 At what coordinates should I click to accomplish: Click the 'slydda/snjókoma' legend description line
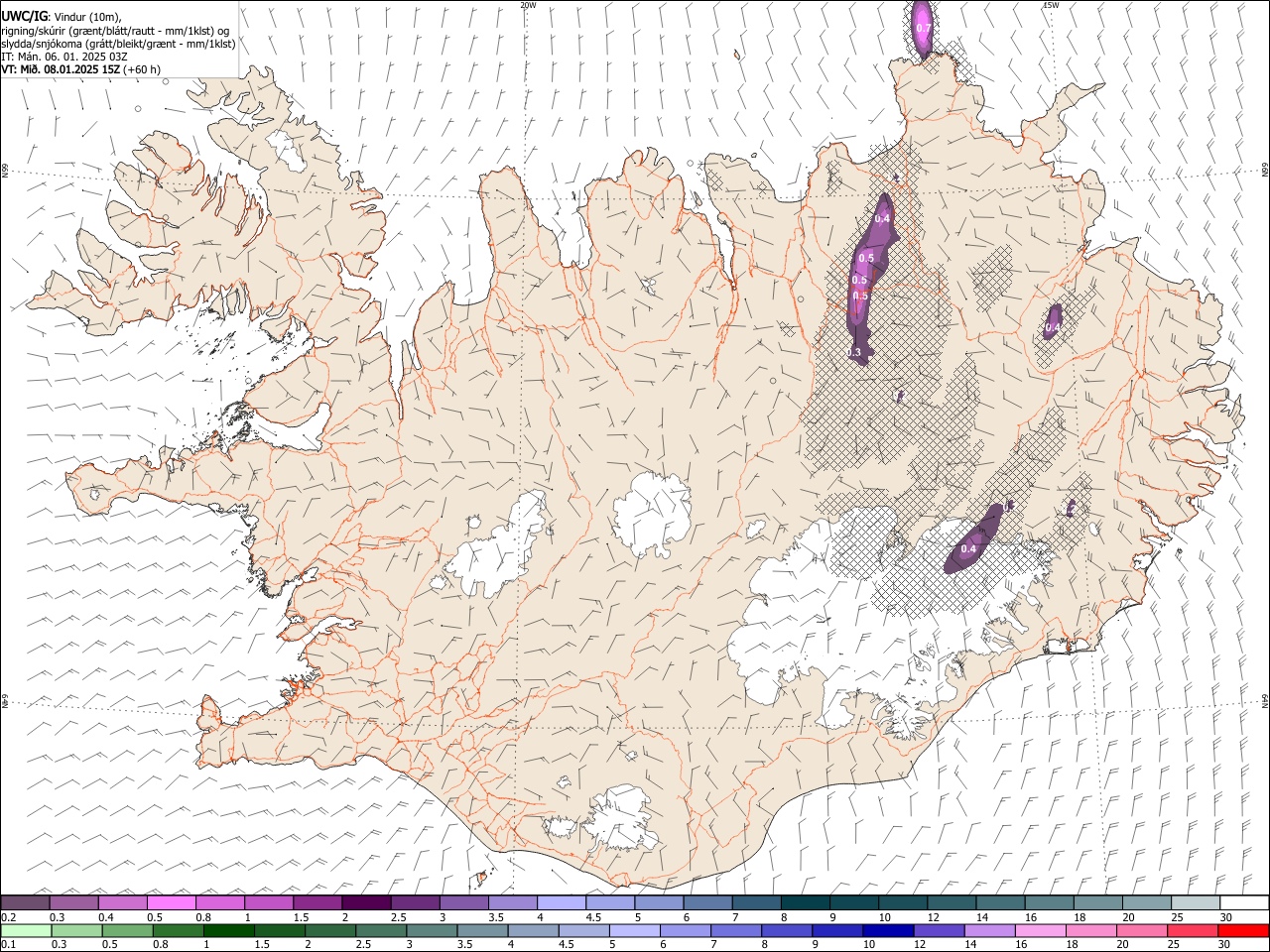(x=118, y=44)
